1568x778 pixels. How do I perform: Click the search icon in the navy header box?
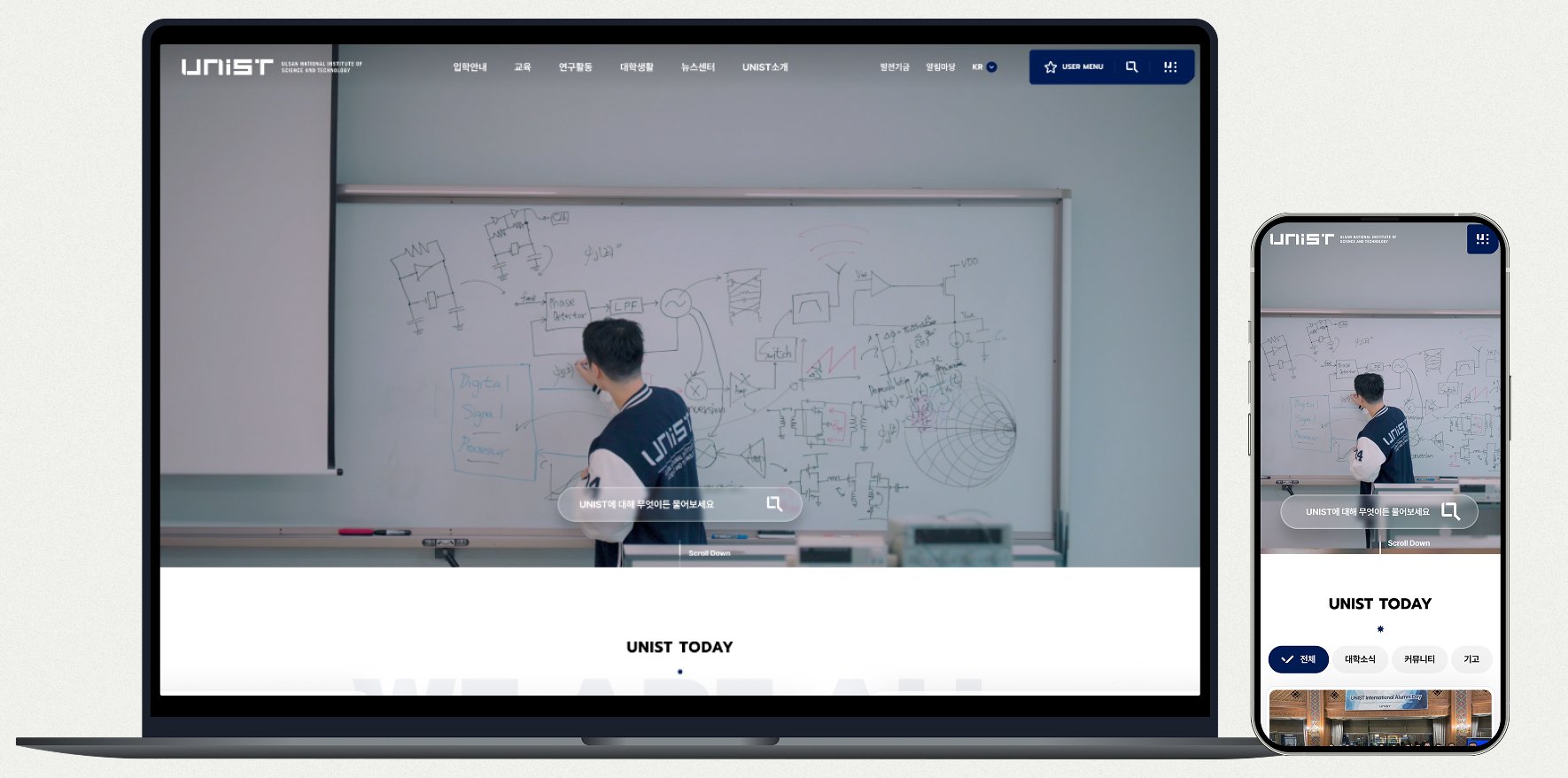coord(1131,67)
